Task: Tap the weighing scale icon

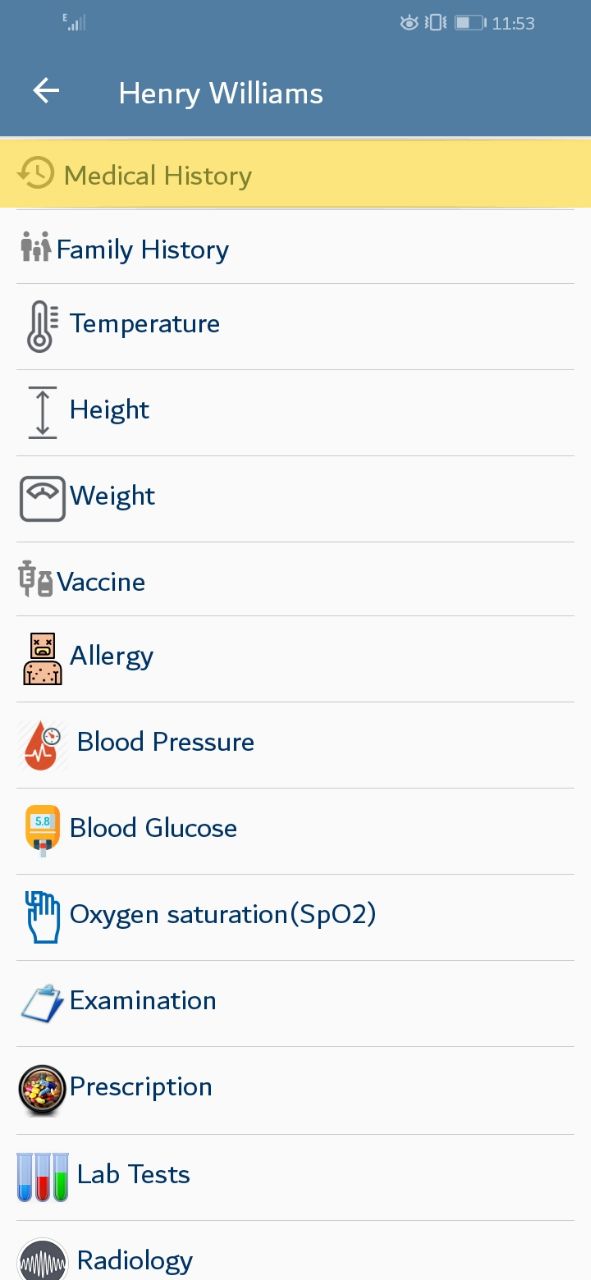Action: coord(42,498)
